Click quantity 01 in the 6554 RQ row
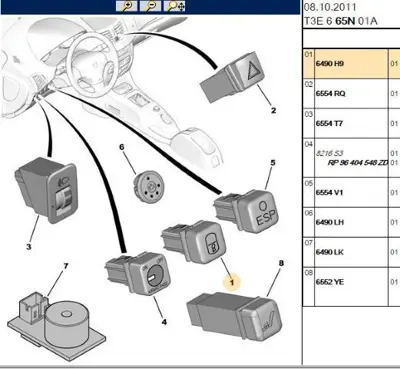The width and height of the screenshot is (400, 369). (x=394, y=93)
